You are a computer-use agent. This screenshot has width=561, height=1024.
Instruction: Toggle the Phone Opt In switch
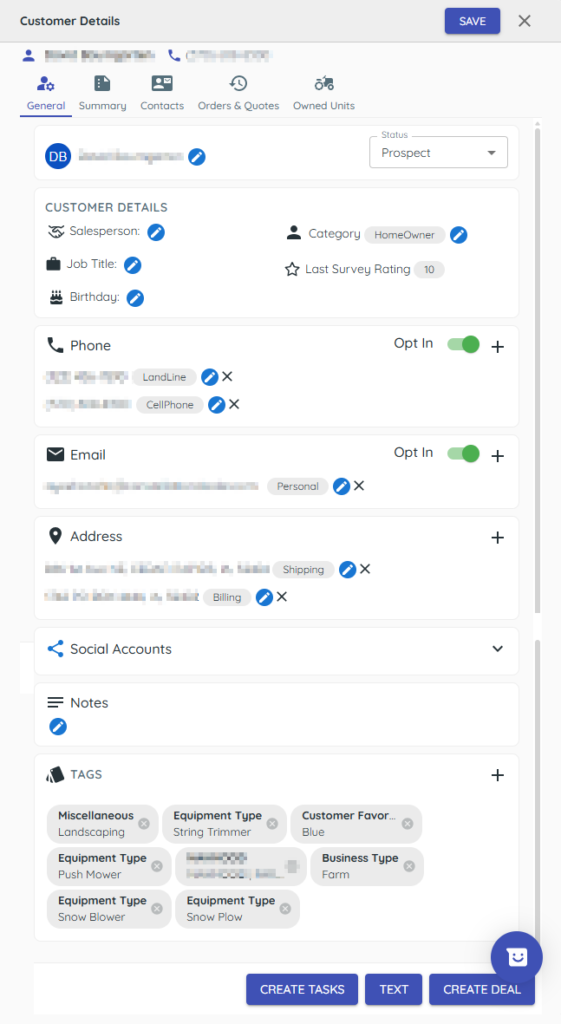[464, 344]
